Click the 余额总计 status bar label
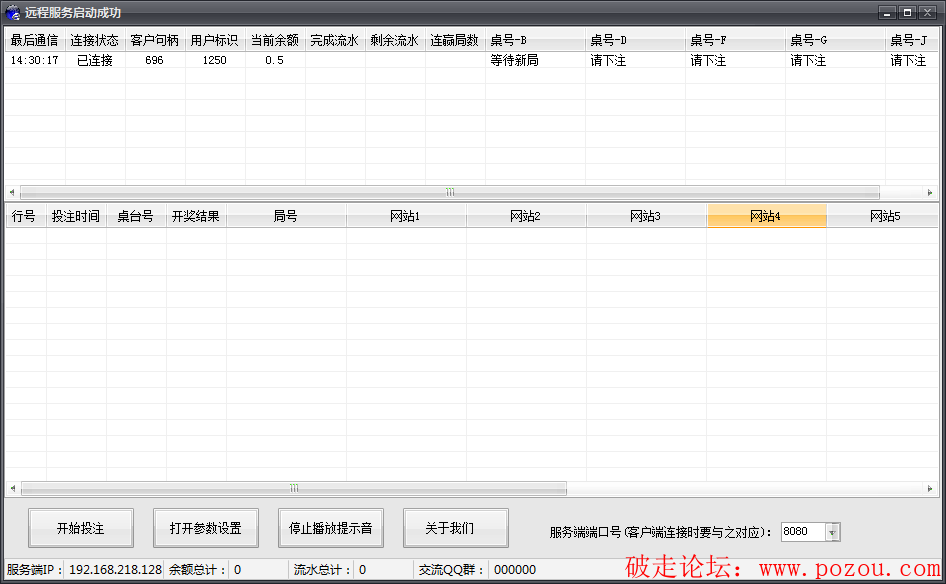 [x=197, y=570]
